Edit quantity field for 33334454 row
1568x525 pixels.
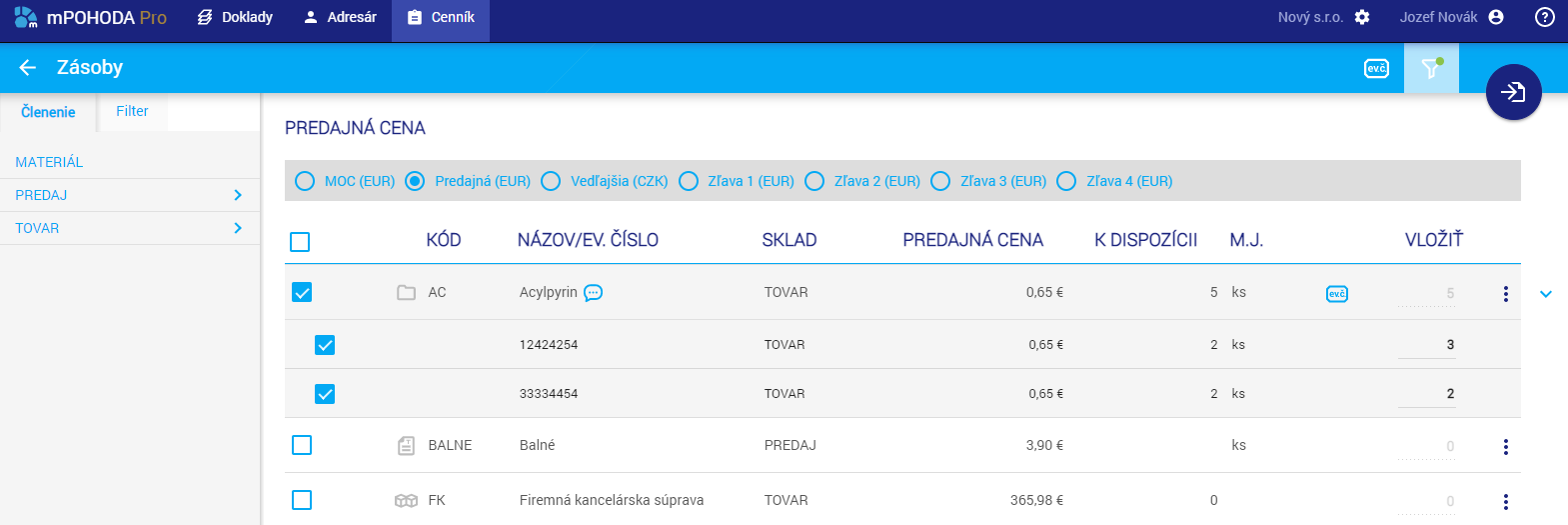pyautogui.click(x=1427, y=394)
